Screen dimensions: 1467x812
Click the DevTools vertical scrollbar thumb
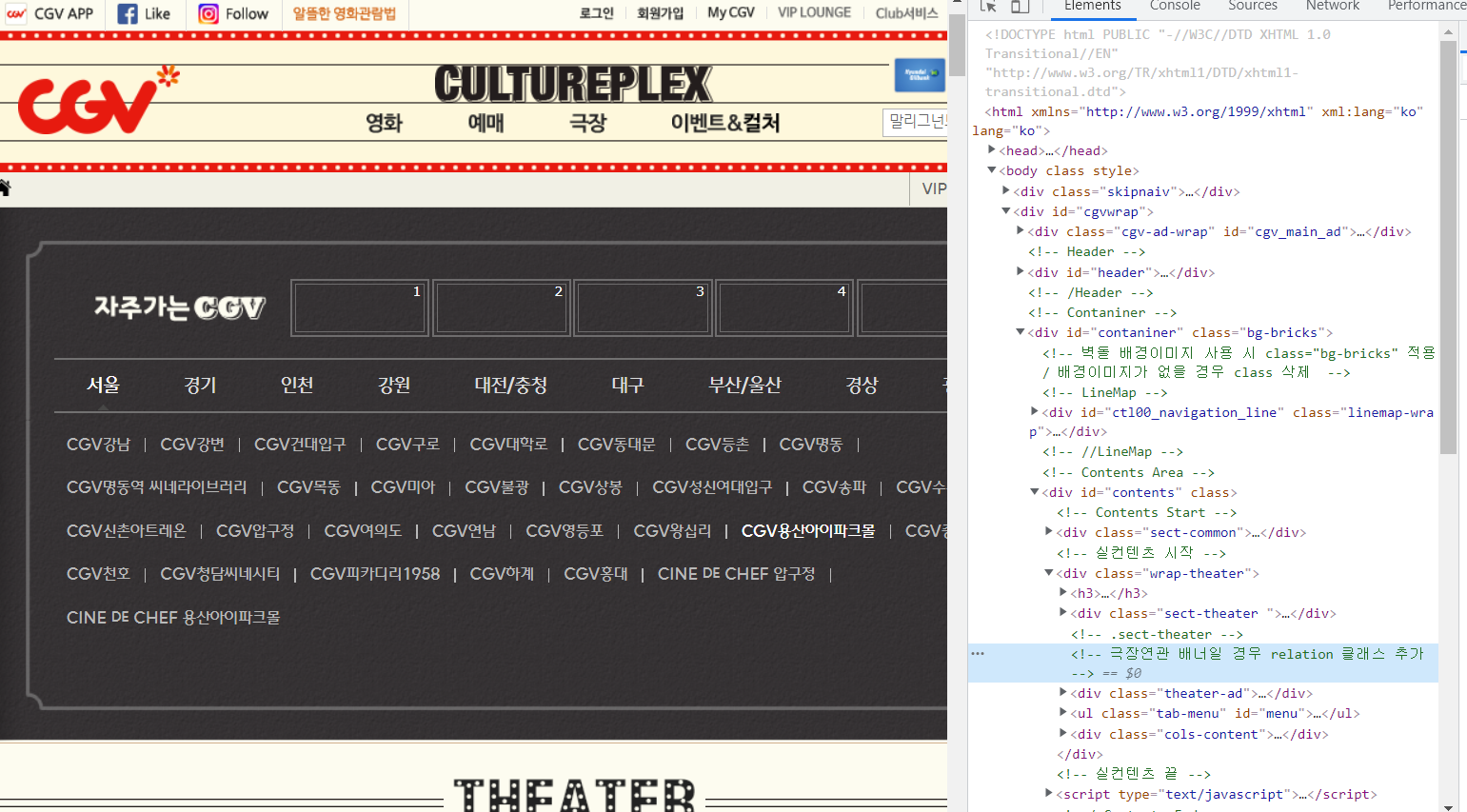[1448, 247]
